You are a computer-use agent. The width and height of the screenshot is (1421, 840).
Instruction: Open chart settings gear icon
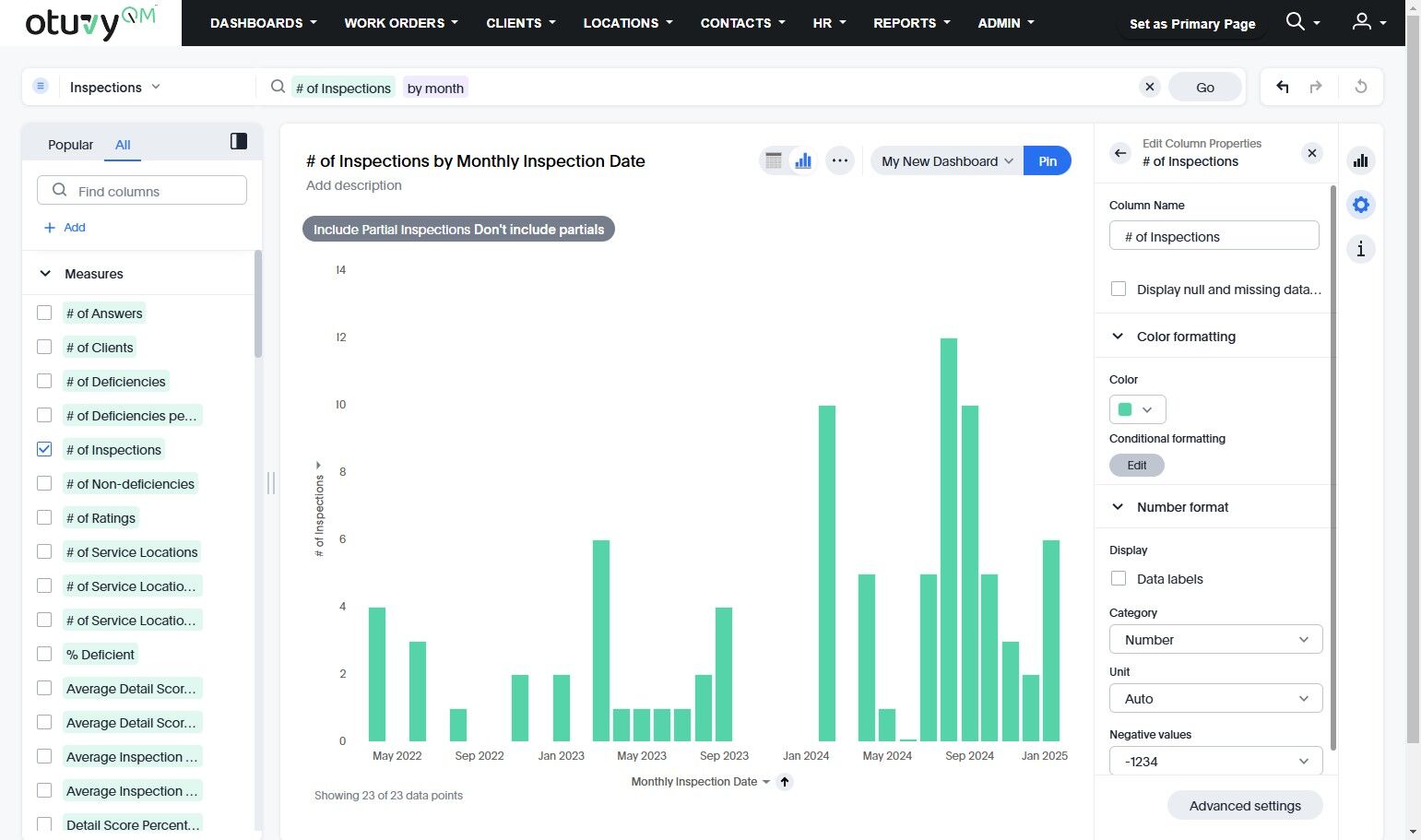coord(1361,205)
